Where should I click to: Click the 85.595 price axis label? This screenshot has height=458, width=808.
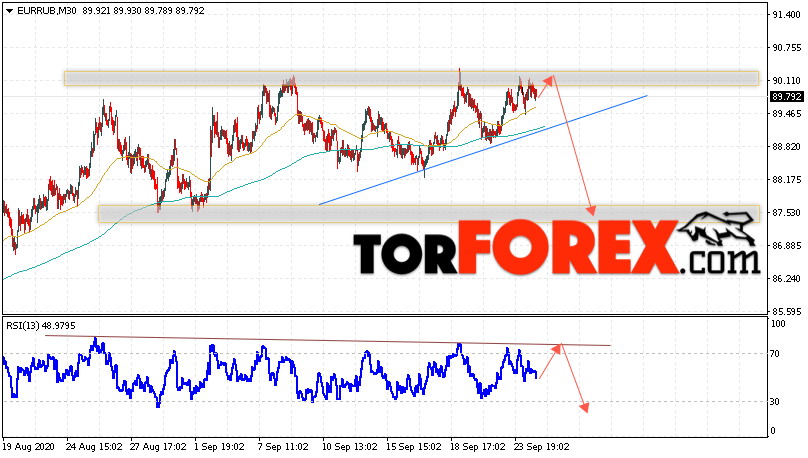(786, 312)
